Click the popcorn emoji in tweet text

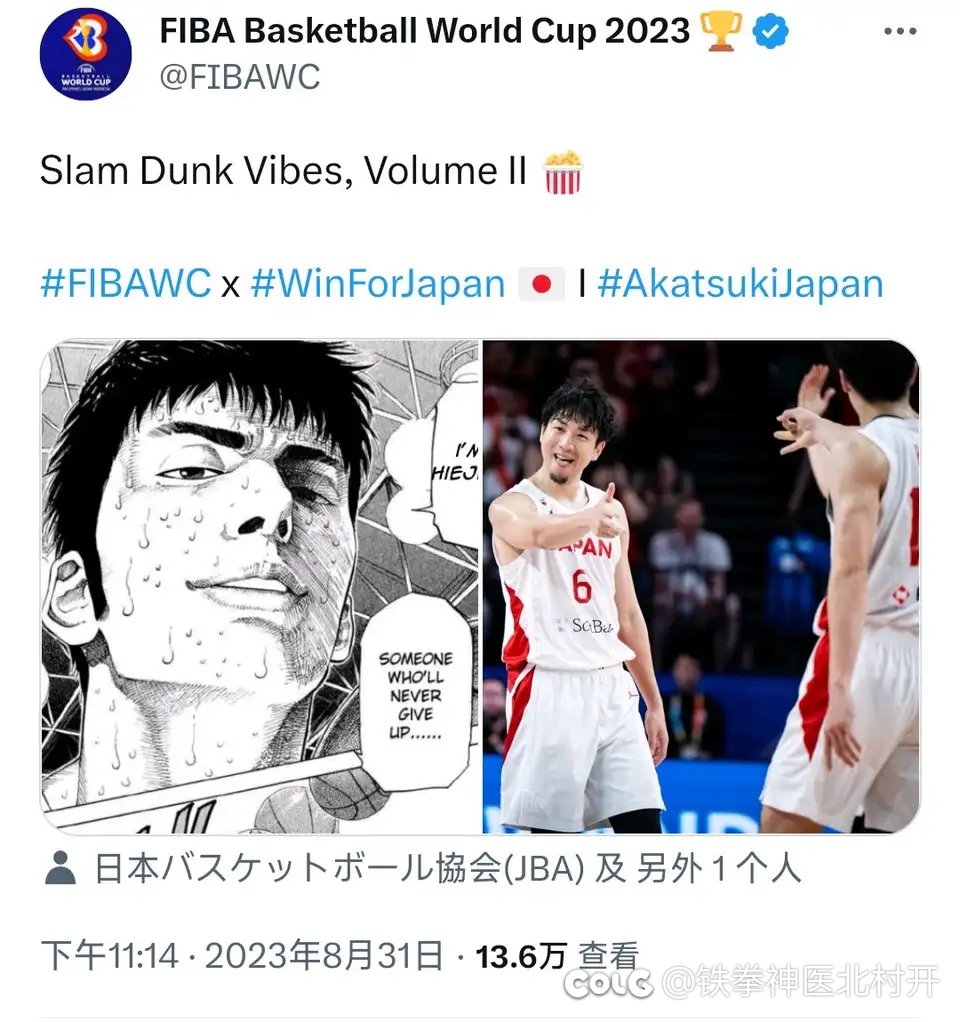[x=563, y=172]
